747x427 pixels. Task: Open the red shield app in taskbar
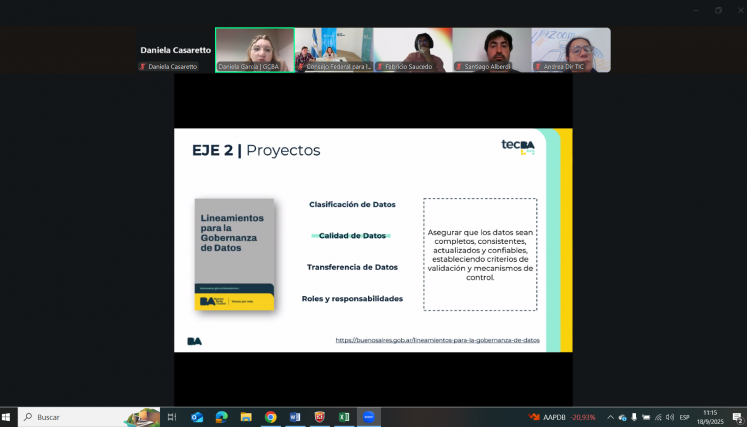[x=320, y=417]
